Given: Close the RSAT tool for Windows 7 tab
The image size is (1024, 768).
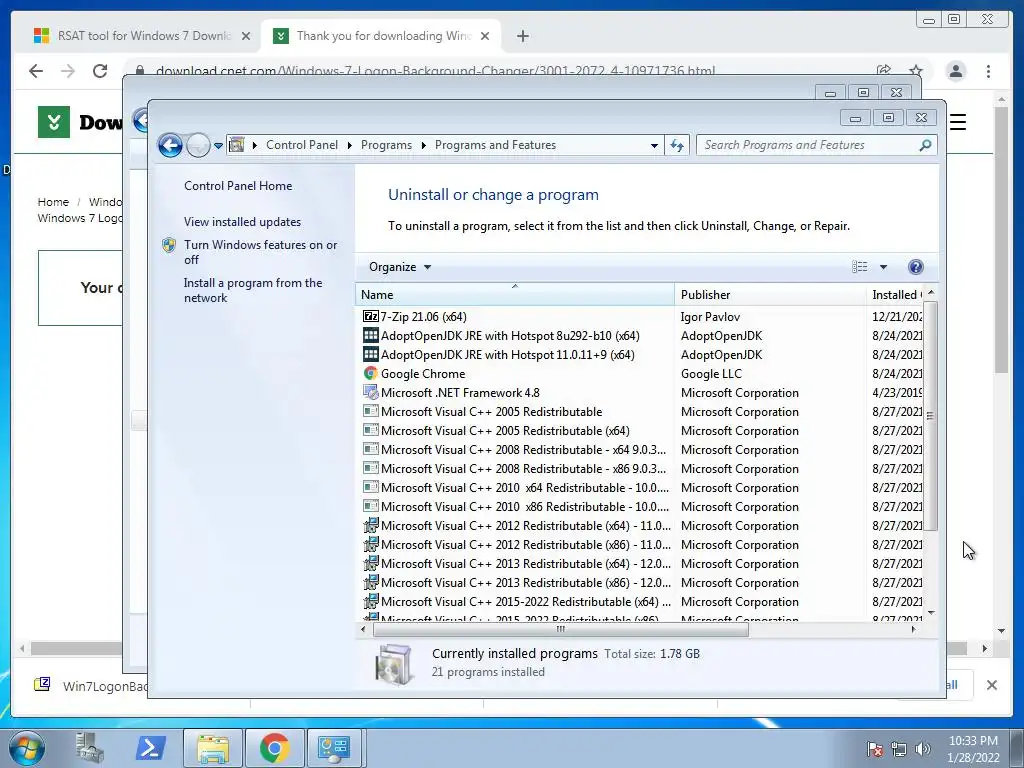Looking at the screenshot, I should click(x=246, y=36).
